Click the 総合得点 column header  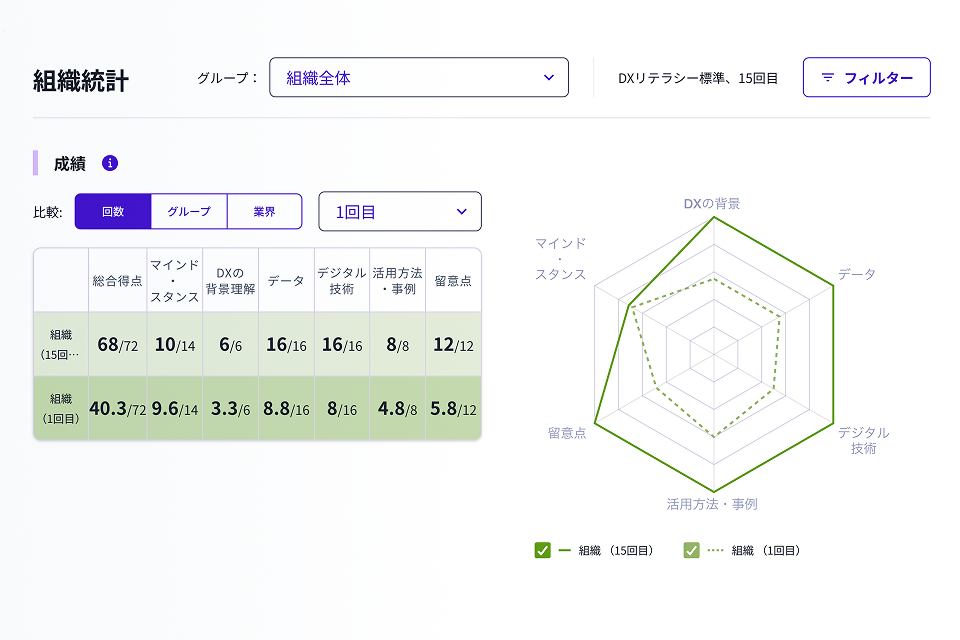click(118, 280)
